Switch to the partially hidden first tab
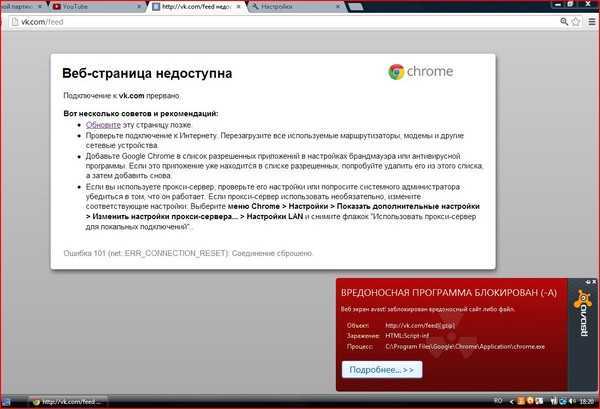This screenshot has width=600, height=409. click(x=21, y=7)
